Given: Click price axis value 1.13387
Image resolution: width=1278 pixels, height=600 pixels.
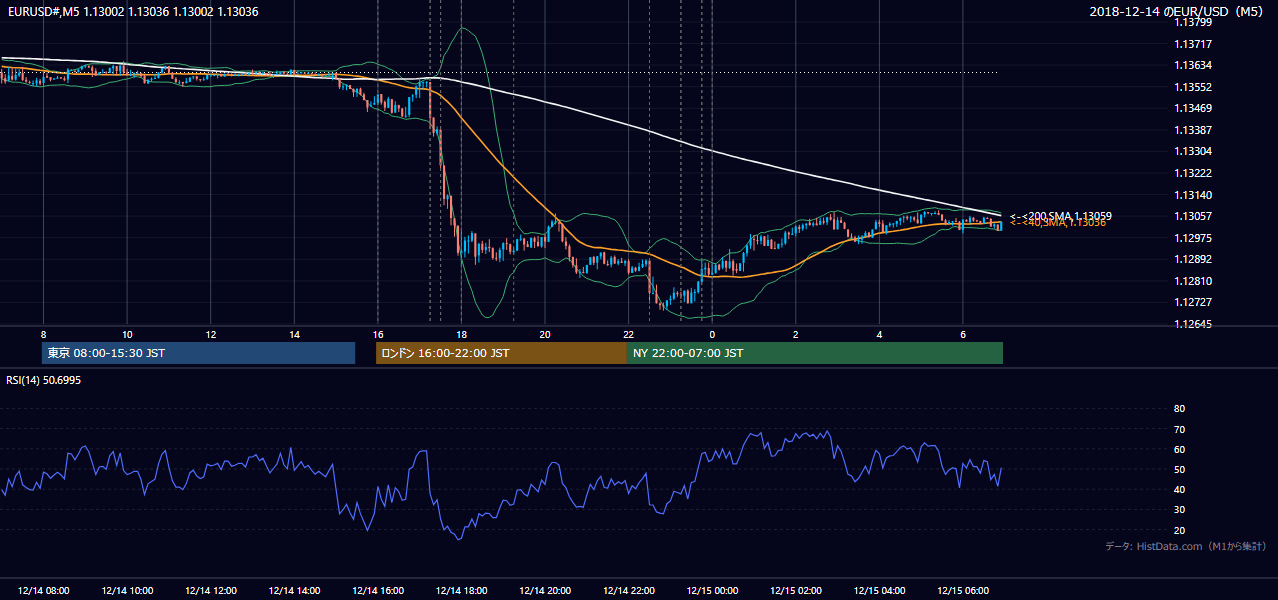Looking at the screenshot, I should [1193, 130].
